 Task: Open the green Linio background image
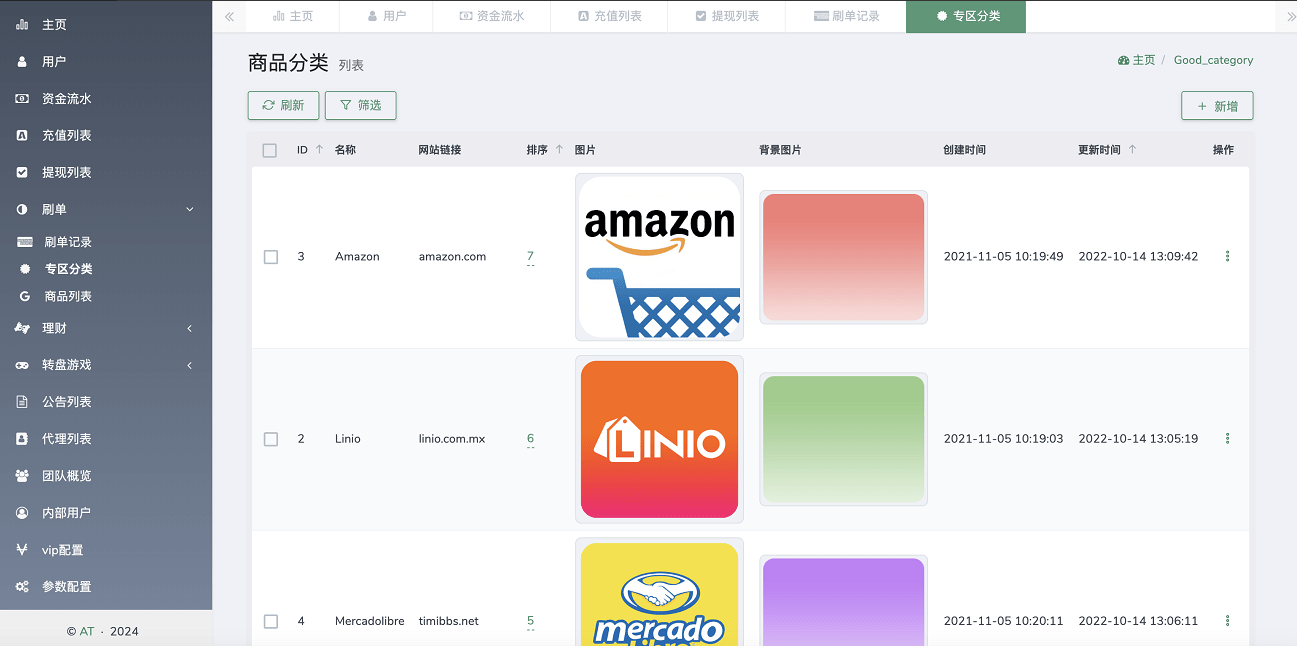click(x=843, y=439)
